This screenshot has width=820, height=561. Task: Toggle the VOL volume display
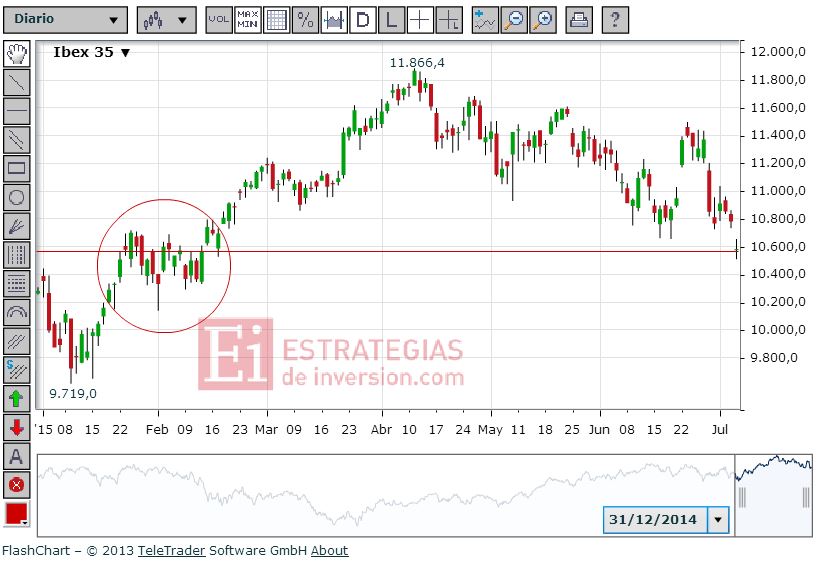219,20
